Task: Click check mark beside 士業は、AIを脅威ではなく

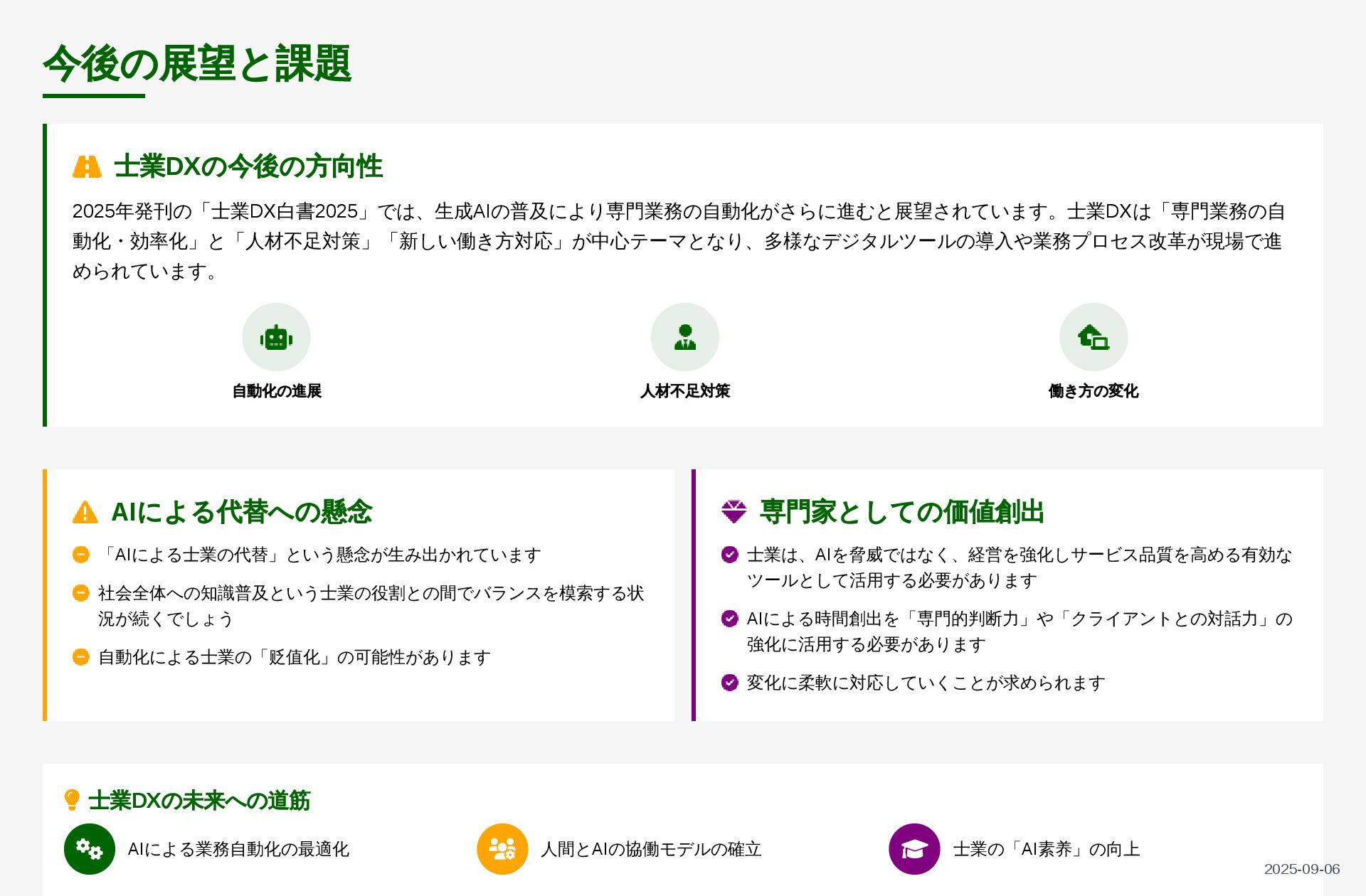Action: click(729, 555)
